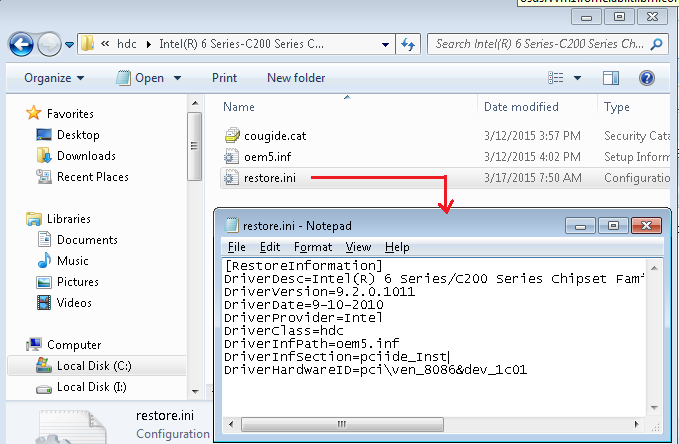Refresh the folder with the Refresh button
679x444 pixels.
[408, 44]
